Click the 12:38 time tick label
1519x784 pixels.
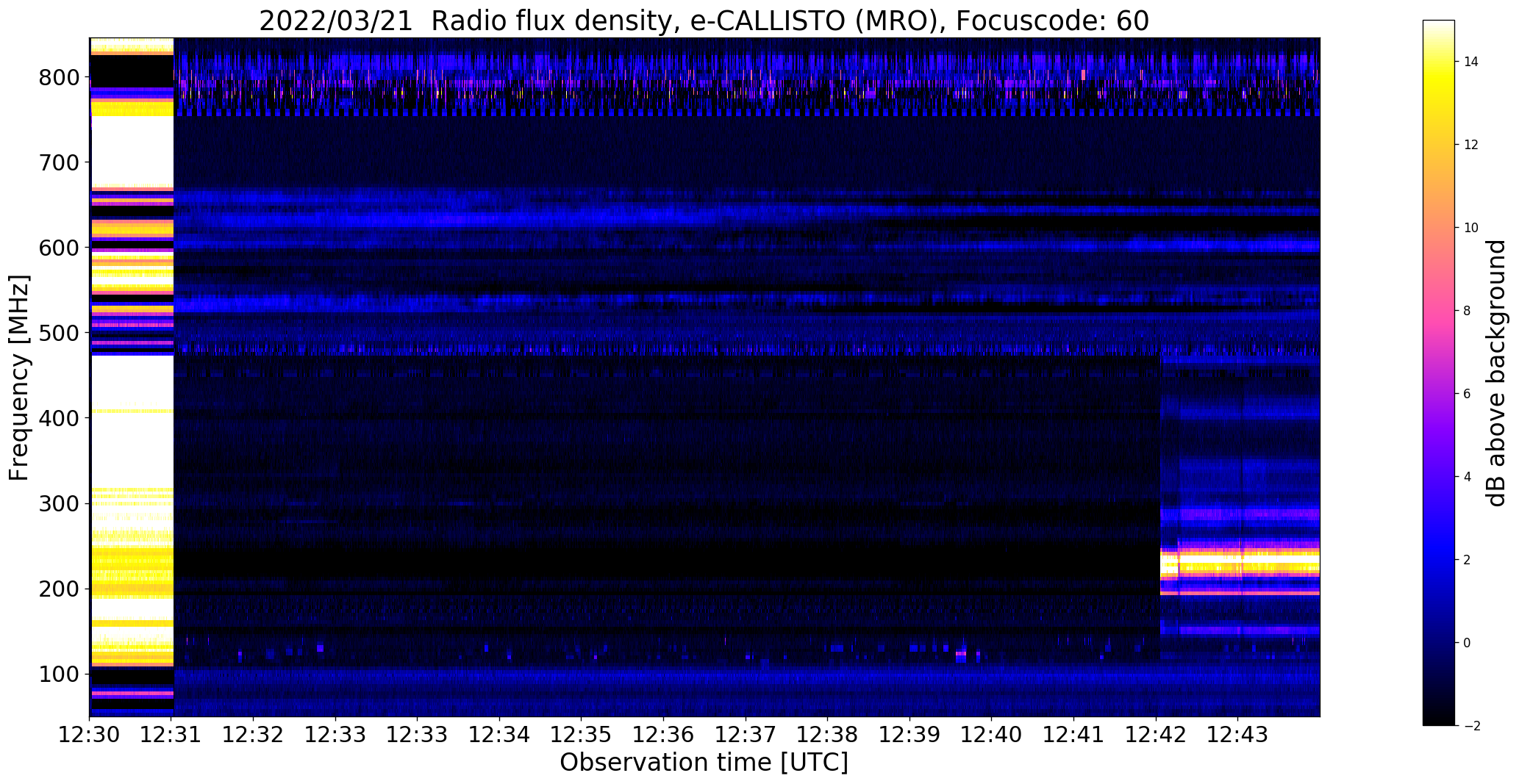[x=828, y=736]
